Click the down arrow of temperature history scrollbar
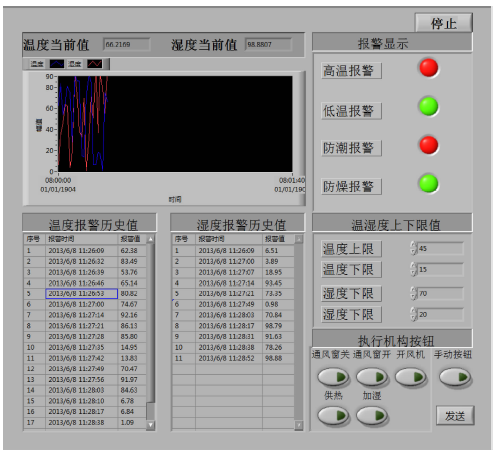The height and width of the screenshot is (455, 498). coord(150,425)
